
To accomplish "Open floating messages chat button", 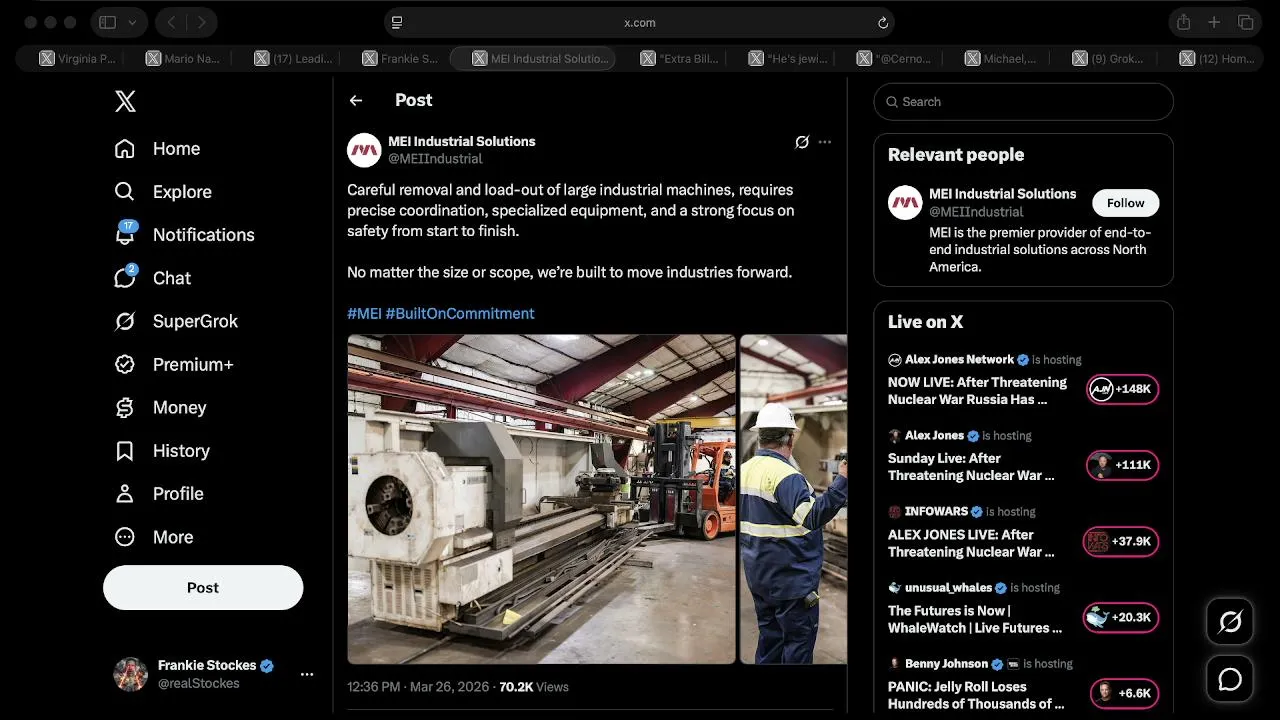I will [x=1230, y=680].
